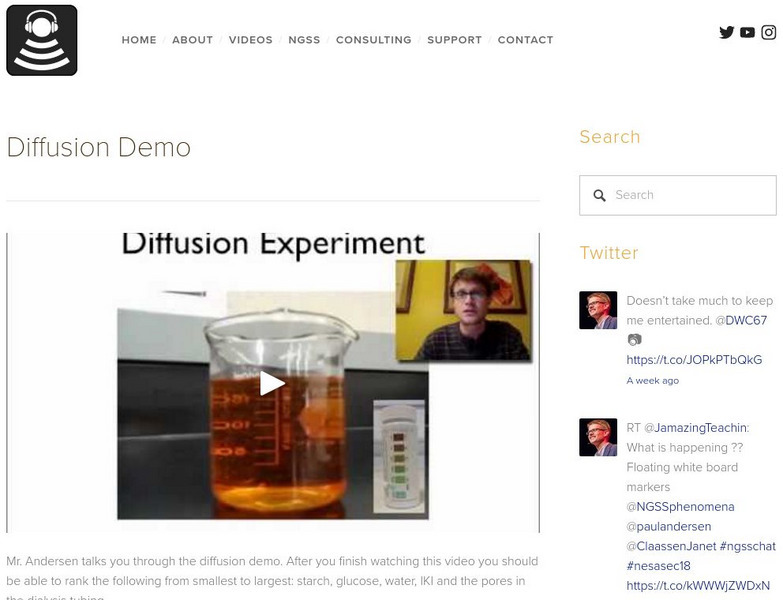Open the SUPPORT menu item

[x=454, y=40]
